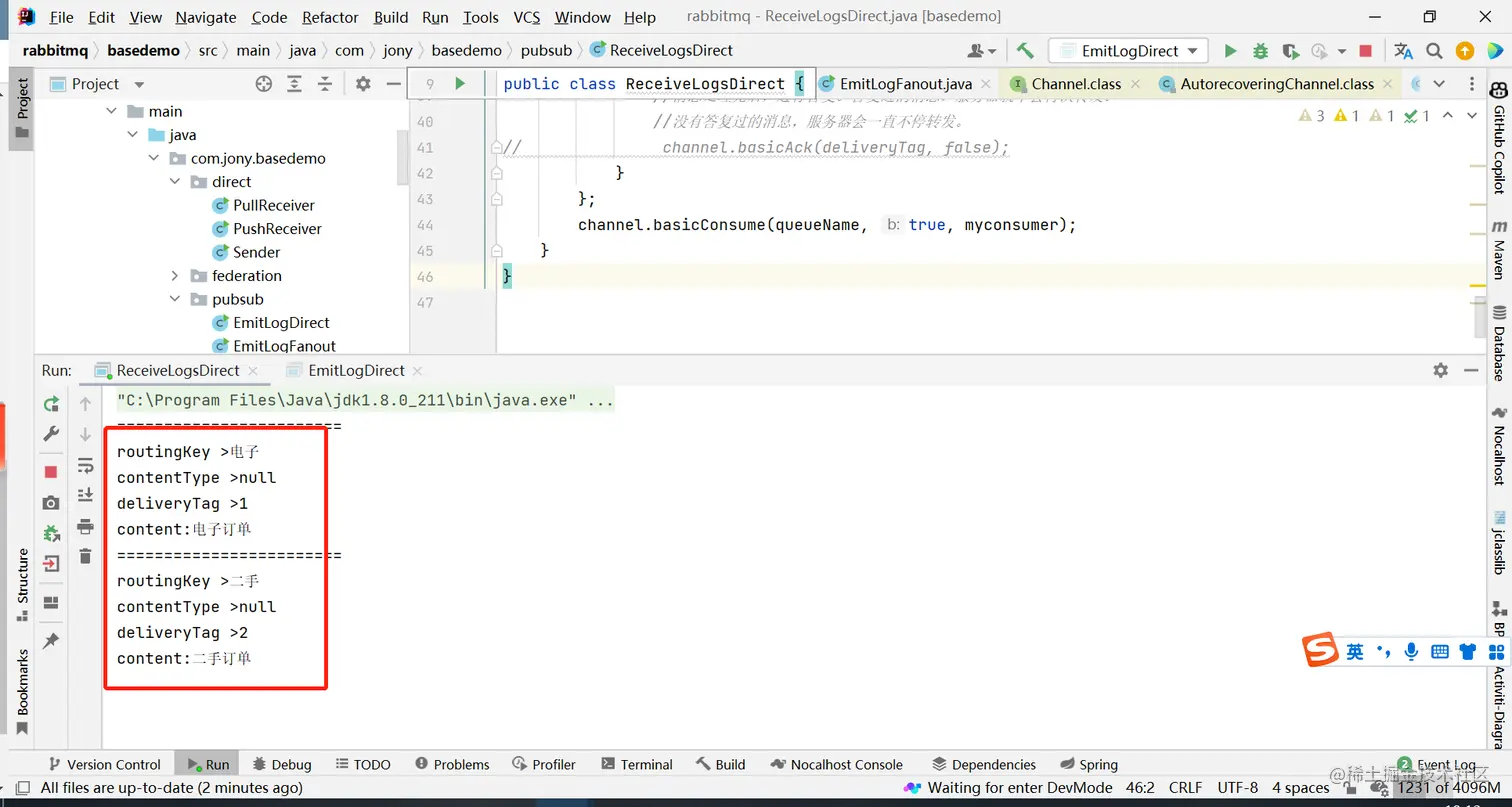Collapse com.jony.basedemo package node
The width and height of the screenshot is (1512, 807).
pyautogui.click(x=153, y=158)
